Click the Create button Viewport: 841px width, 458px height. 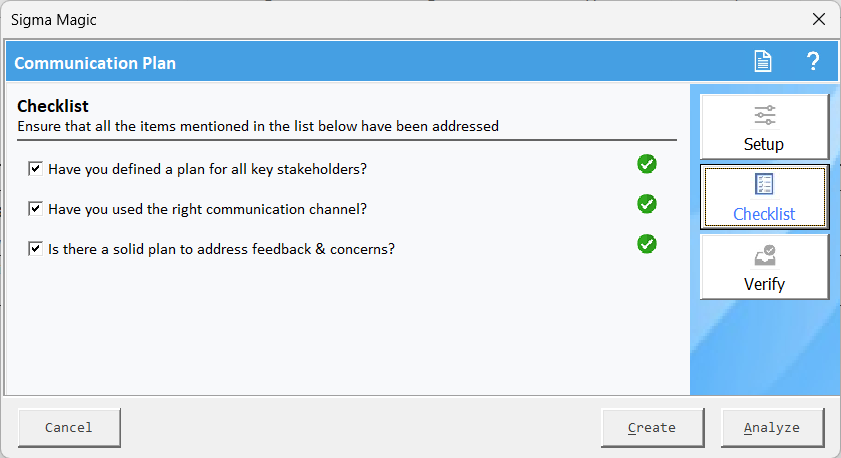click(652, 427)
